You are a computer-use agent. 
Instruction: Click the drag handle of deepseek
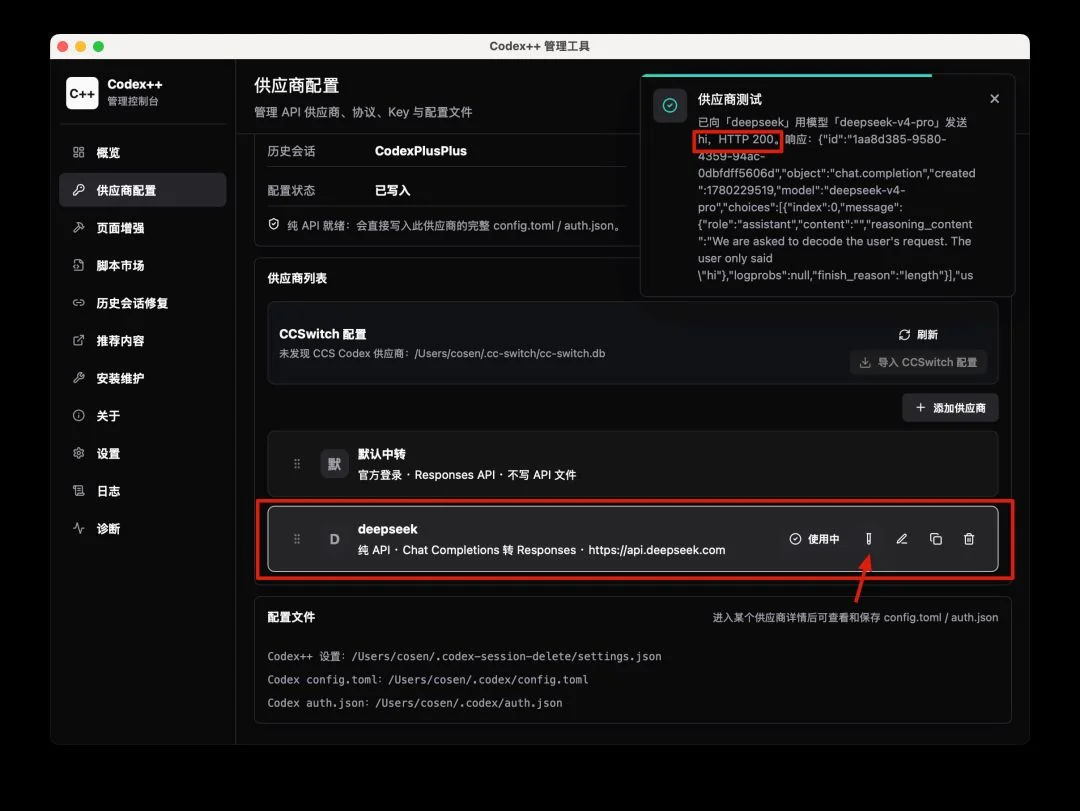[297, 539]
